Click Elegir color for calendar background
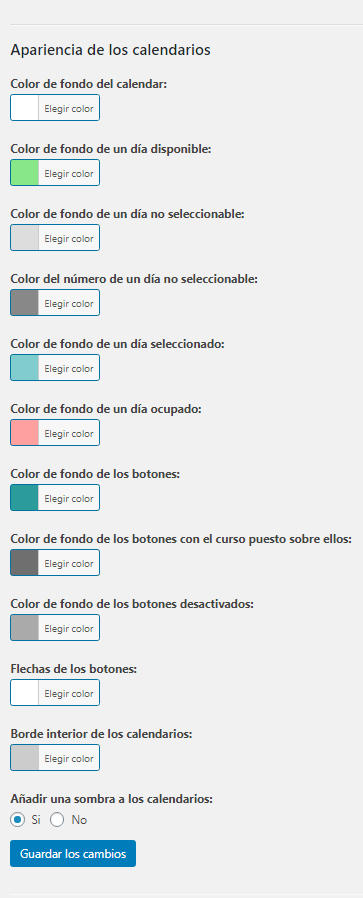 coord(69,108)
